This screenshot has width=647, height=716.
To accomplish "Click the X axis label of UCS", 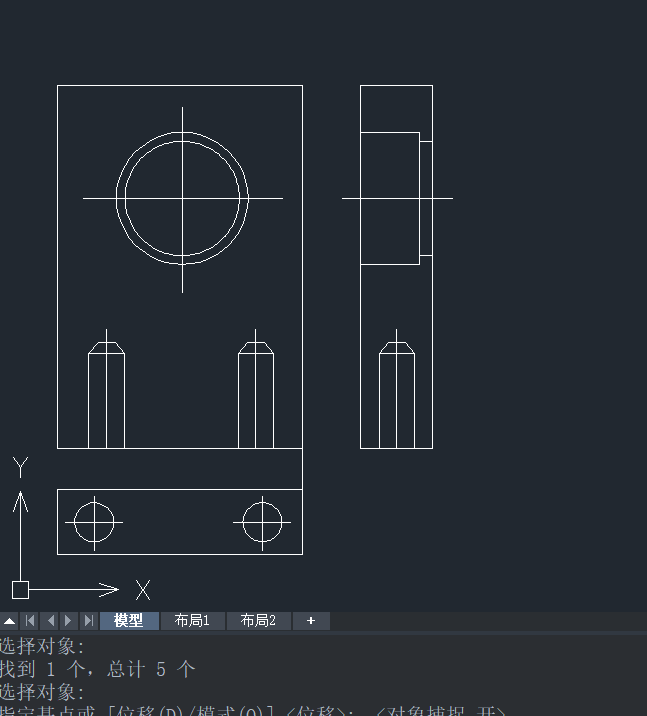I will click(143, 590).
